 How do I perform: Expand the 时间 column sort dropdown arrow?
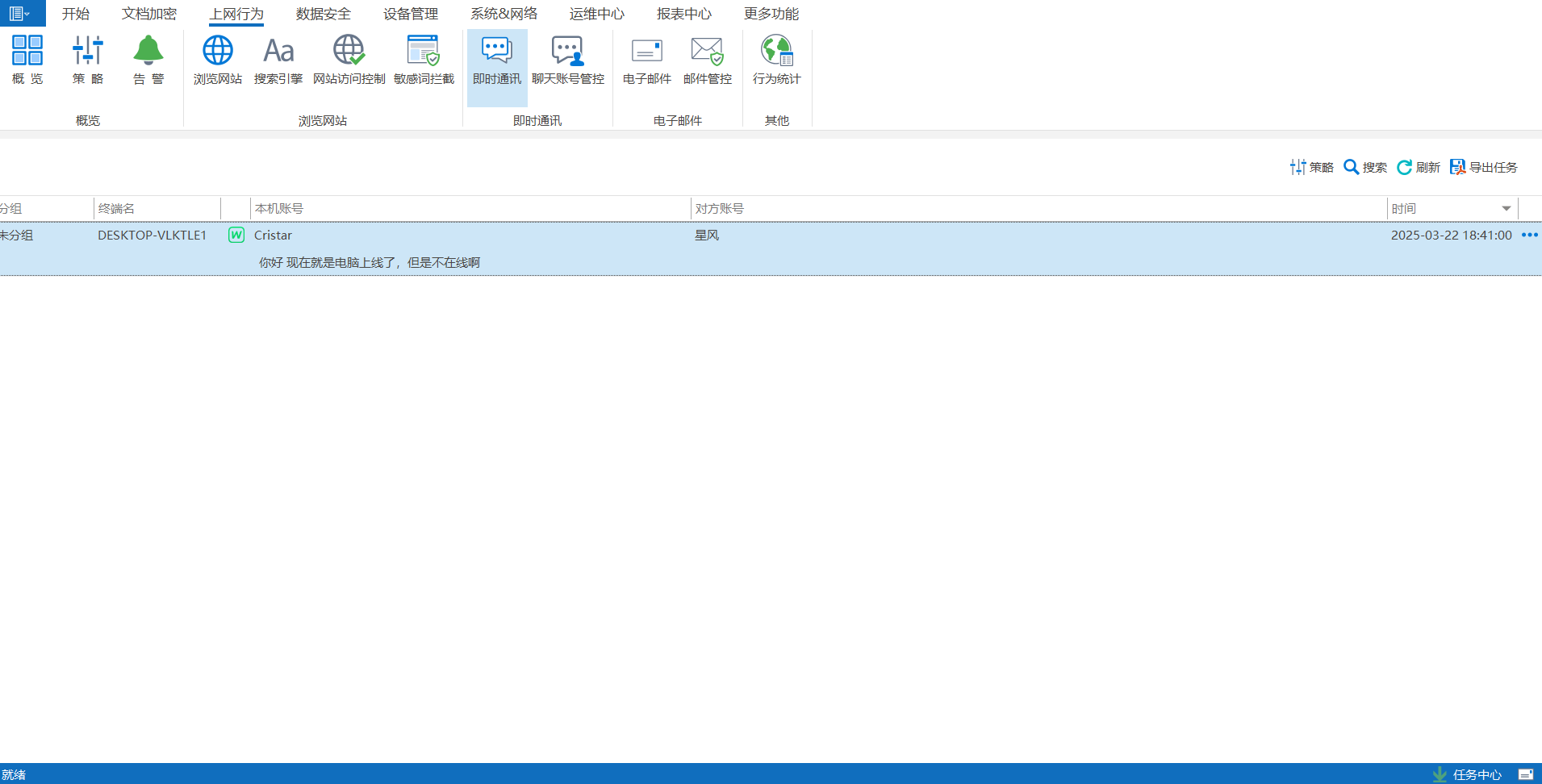tap(1506, 209)
